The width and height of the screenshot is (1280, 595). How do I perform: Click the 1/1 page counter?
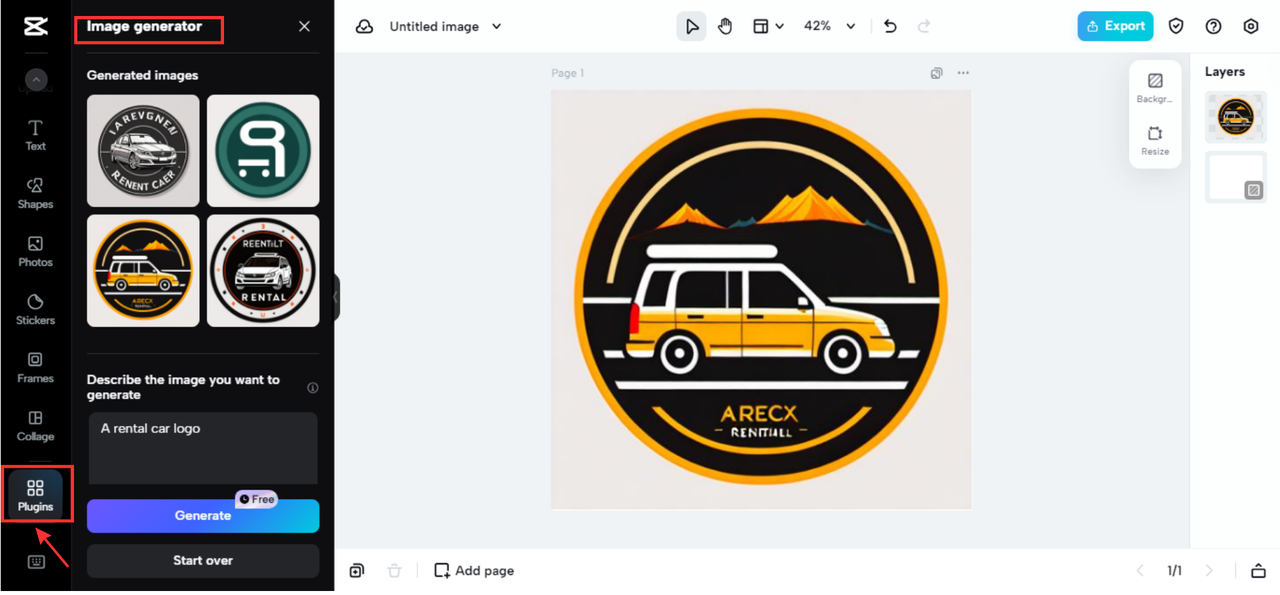pos(1175,571)
